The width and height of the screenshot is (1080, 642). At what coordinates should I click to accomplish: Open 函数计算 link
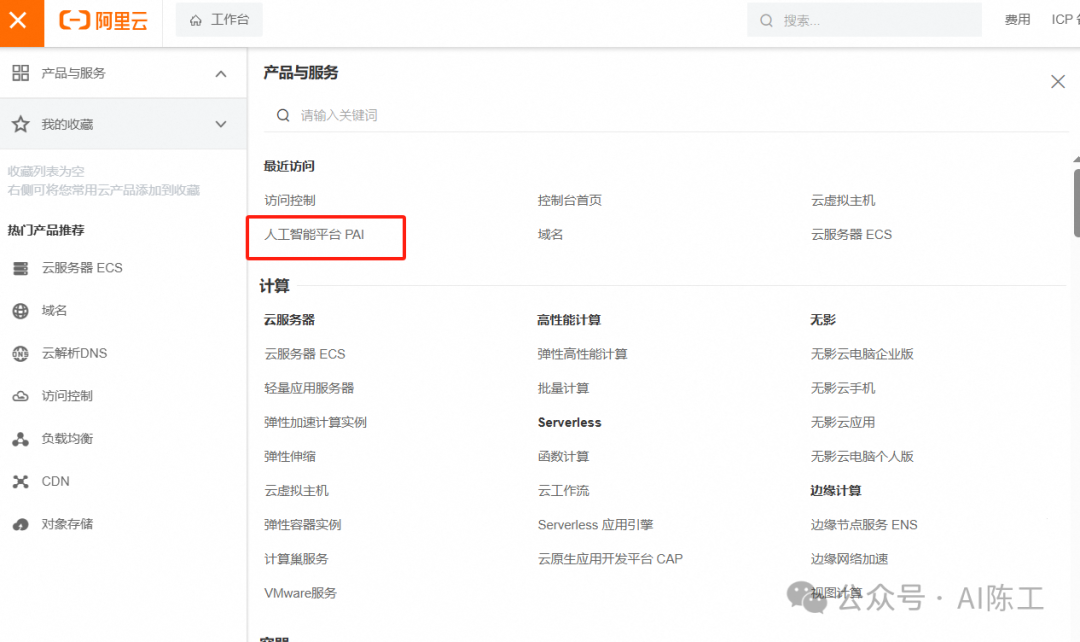563,457
